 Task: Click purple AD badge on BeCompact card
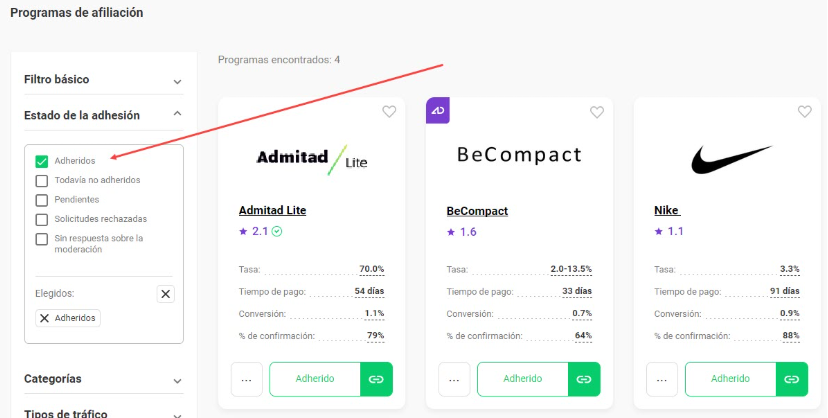(438, 110)
